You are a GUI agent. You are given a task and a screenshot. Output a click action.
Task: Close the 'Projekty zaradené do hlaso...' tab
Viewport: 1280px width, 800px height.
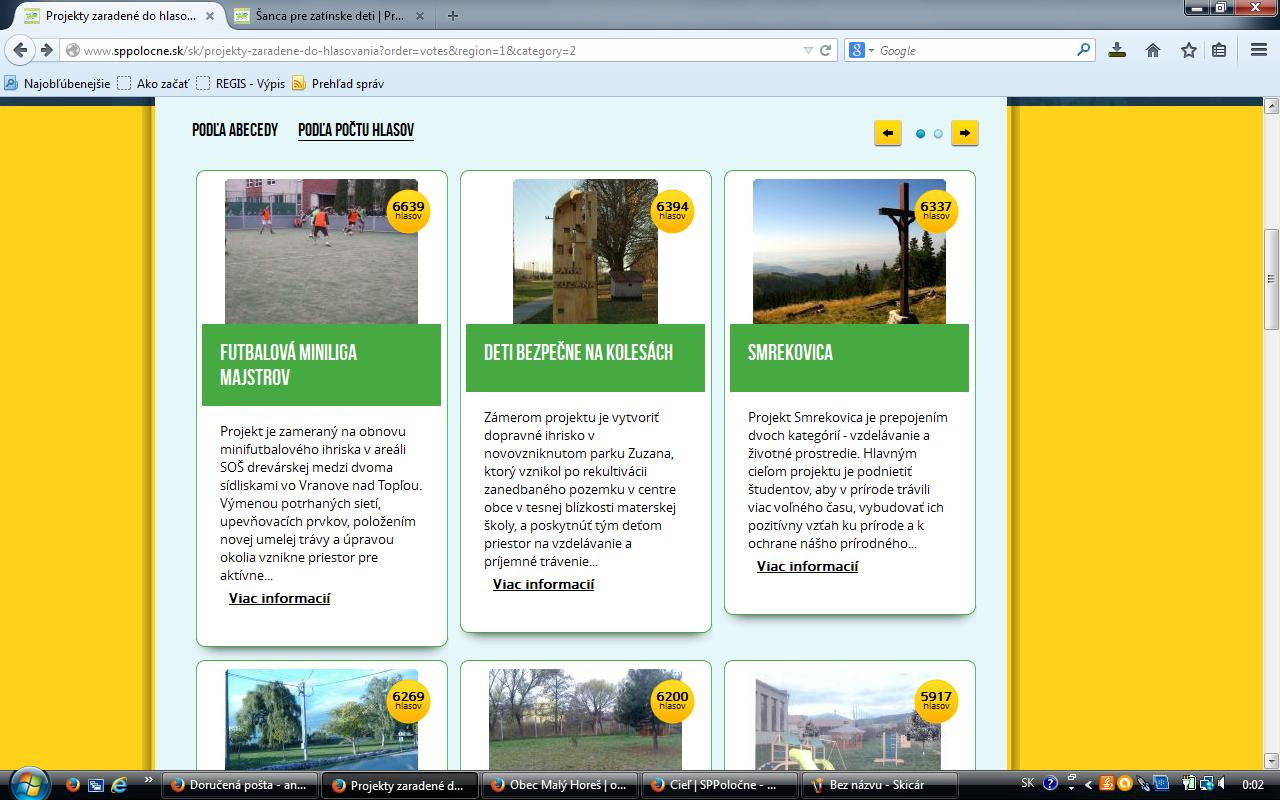(210, 16)
